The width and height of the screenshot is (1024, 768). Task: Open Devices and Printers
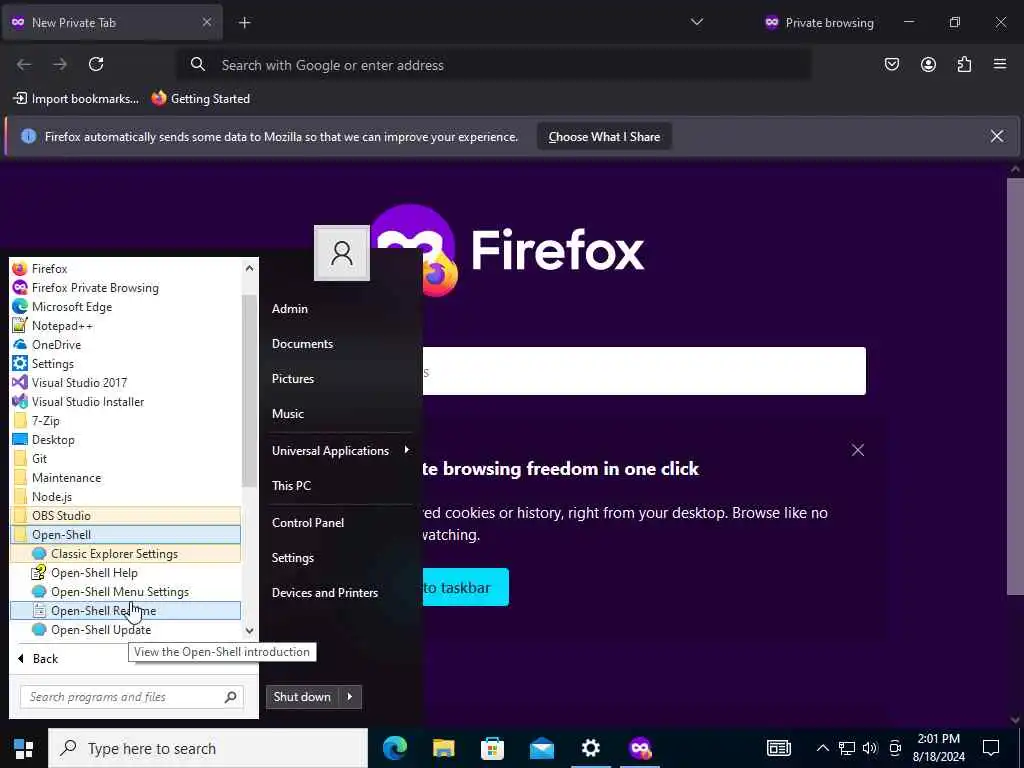pos(325,592)
